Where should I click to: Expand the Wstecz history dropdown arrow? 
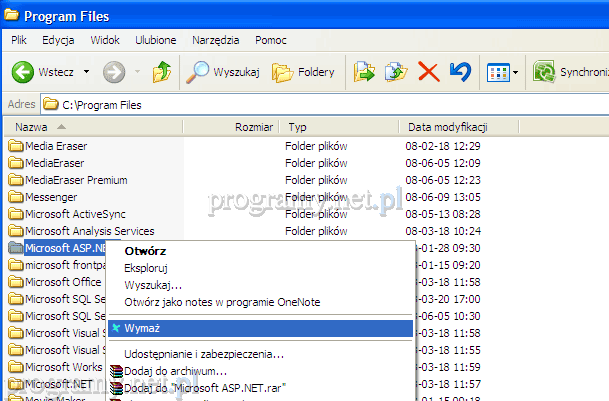pyautogui.click(x=87, y=72)
